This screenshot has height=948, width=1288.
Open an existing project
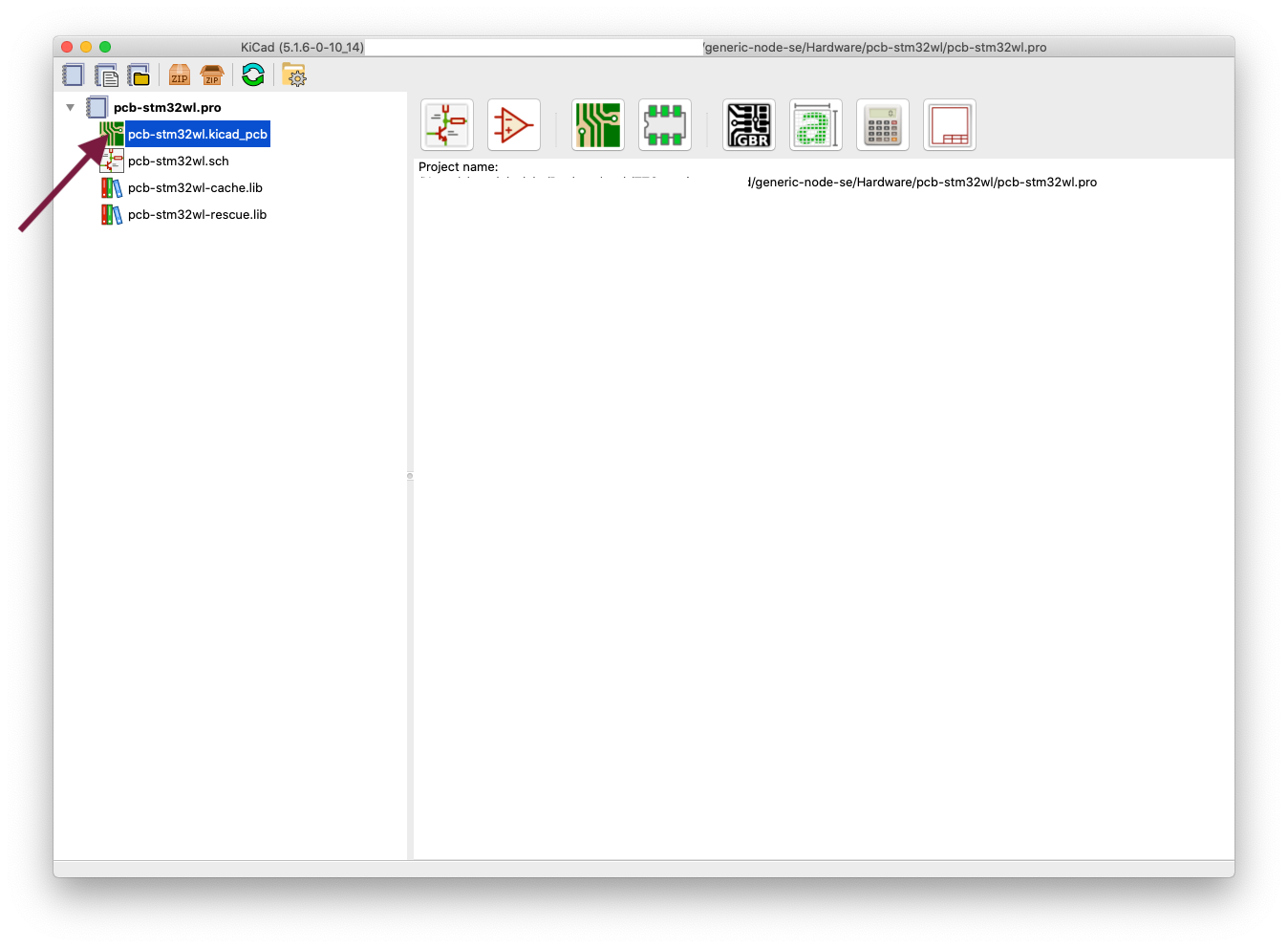point(139,75)
